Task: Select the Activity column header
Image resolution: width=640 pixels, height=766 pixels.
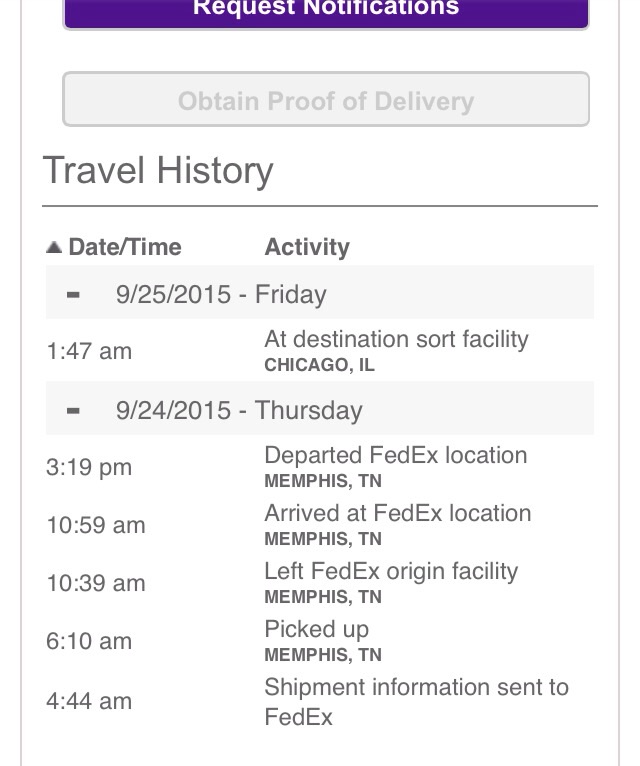Action: (307, 247)
